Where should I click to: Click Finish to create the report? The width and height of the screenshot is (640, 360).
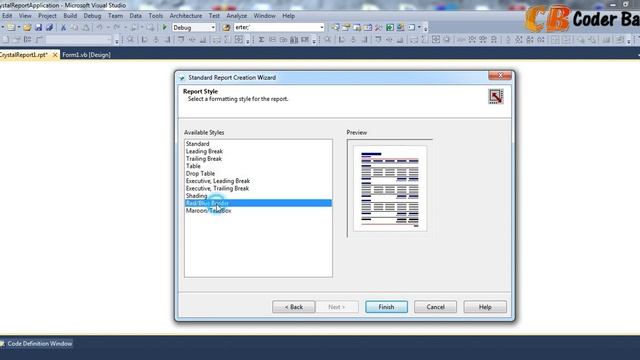tap(386, 307)
